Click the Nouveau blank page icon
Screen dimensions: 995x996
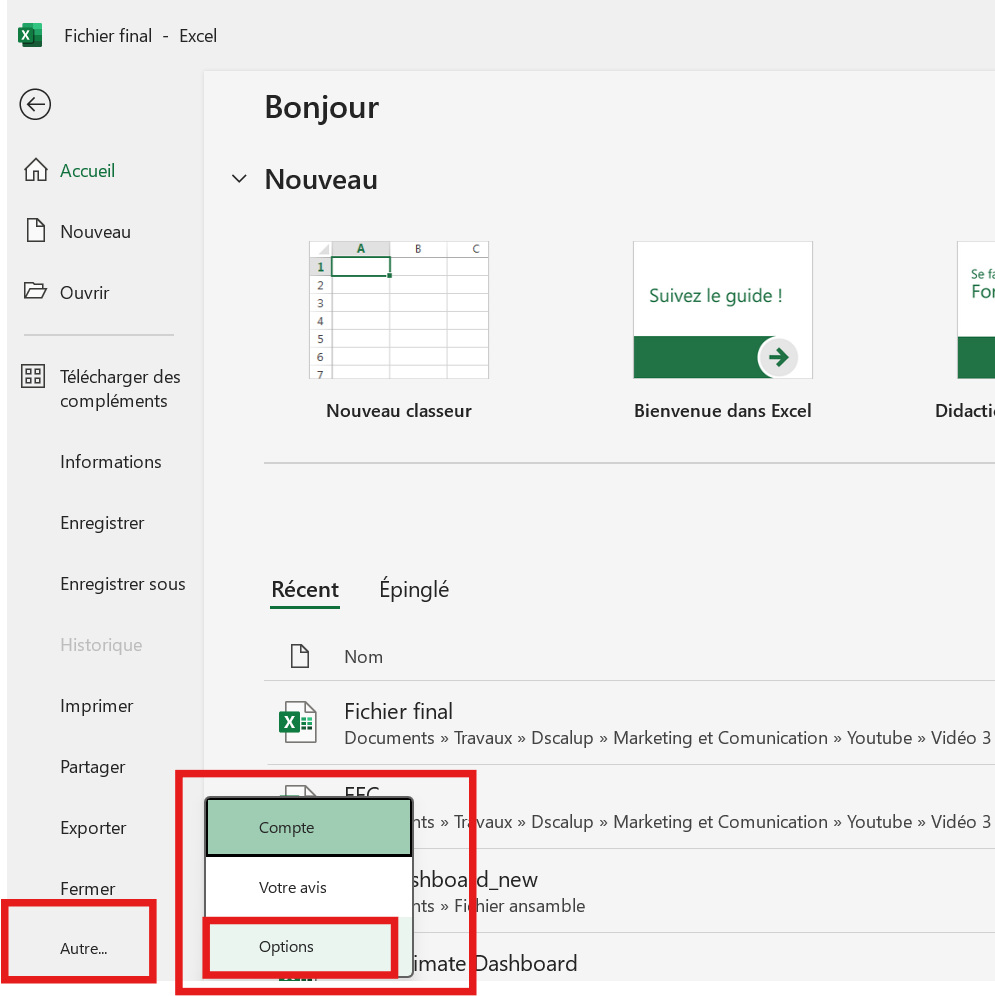point(36,230)
